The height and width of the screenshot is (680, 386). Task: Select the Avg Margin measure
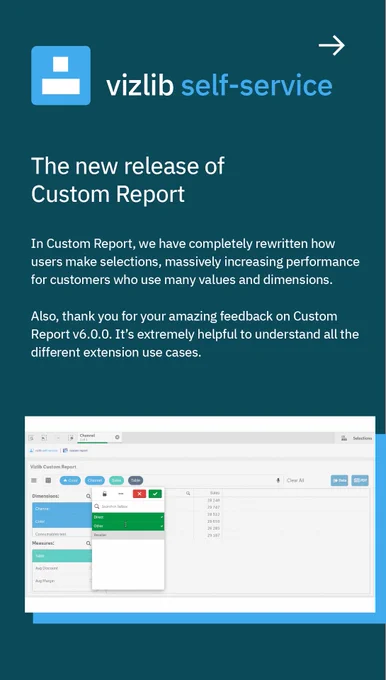(x=62, y=581)
